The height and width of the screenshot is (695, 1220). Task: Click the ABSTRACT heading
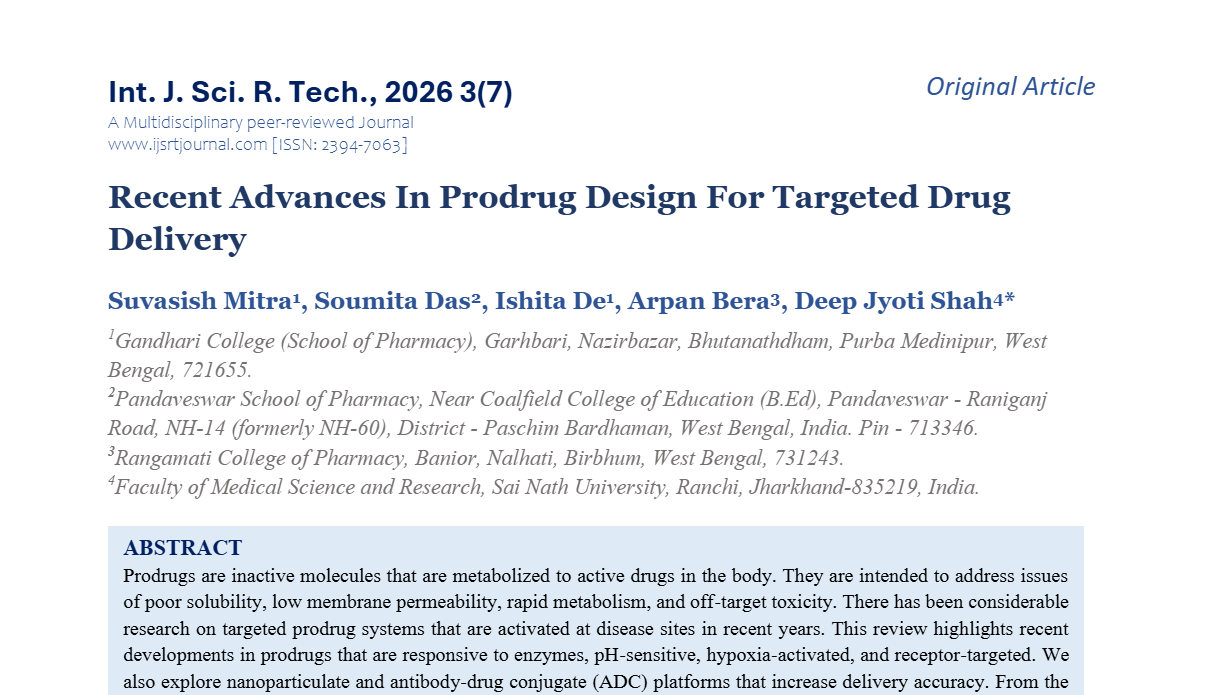coord(183,548)
